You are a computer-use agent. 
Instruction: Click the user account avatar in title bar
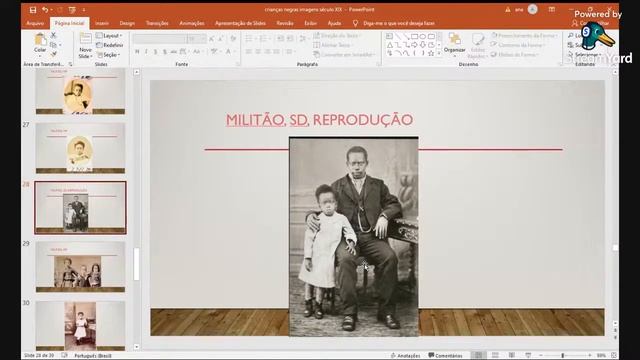click(x=532, y=9)
